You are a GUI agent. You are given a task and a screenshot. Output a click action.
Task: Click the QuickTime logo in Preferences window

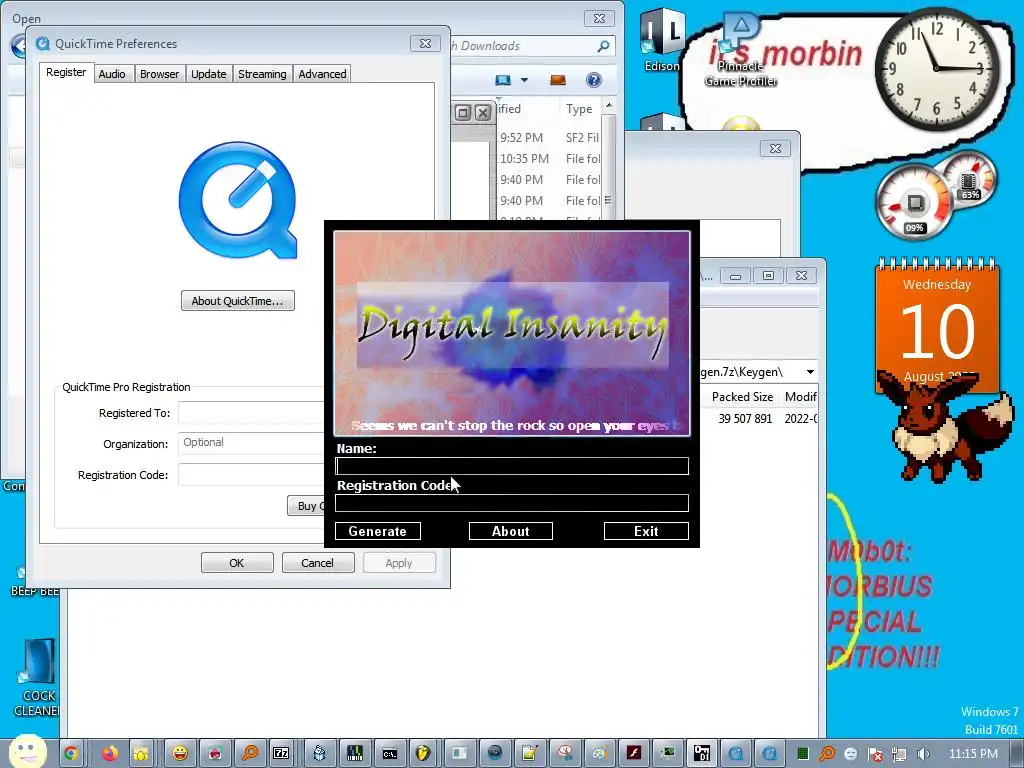point(238,201)
